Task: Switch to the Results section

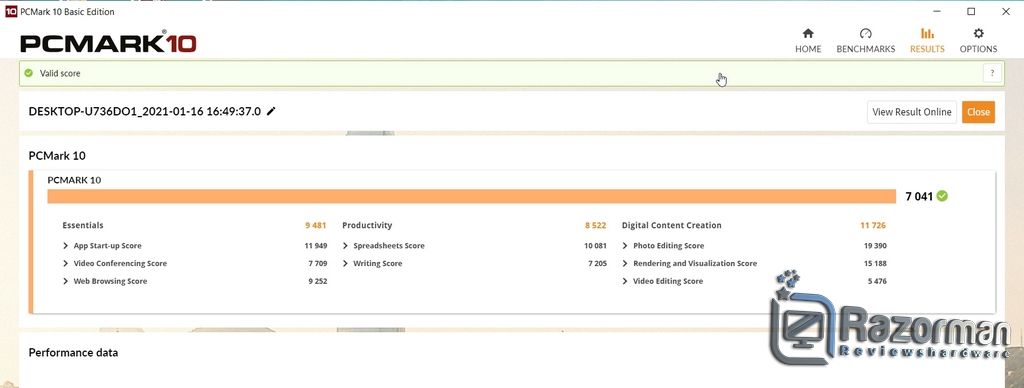Action: pyautogui.click(x=927, y=40)
